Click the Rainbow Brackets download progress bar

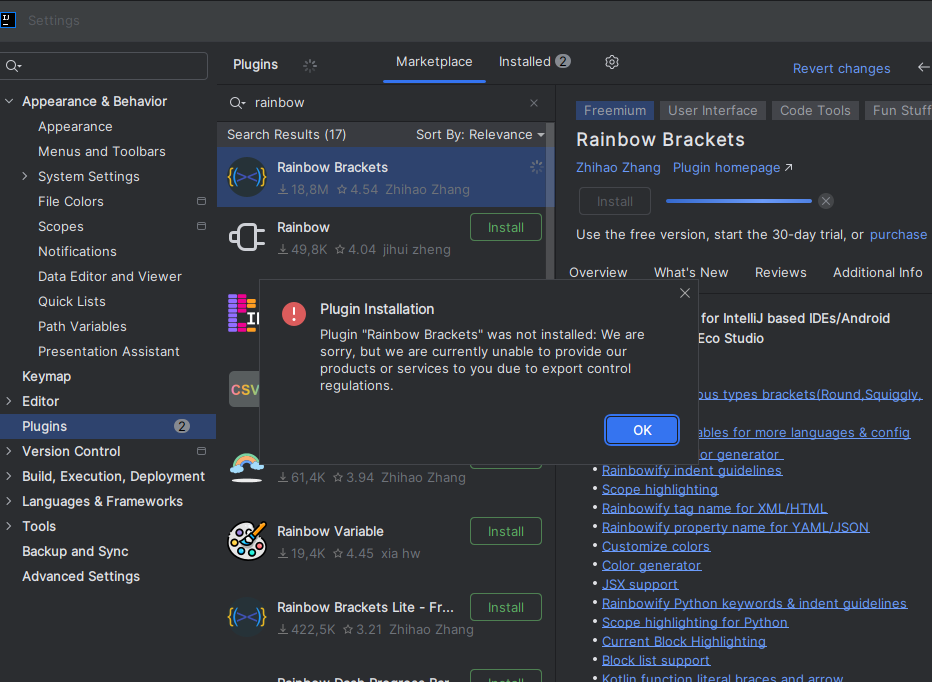tap(739, 201)
